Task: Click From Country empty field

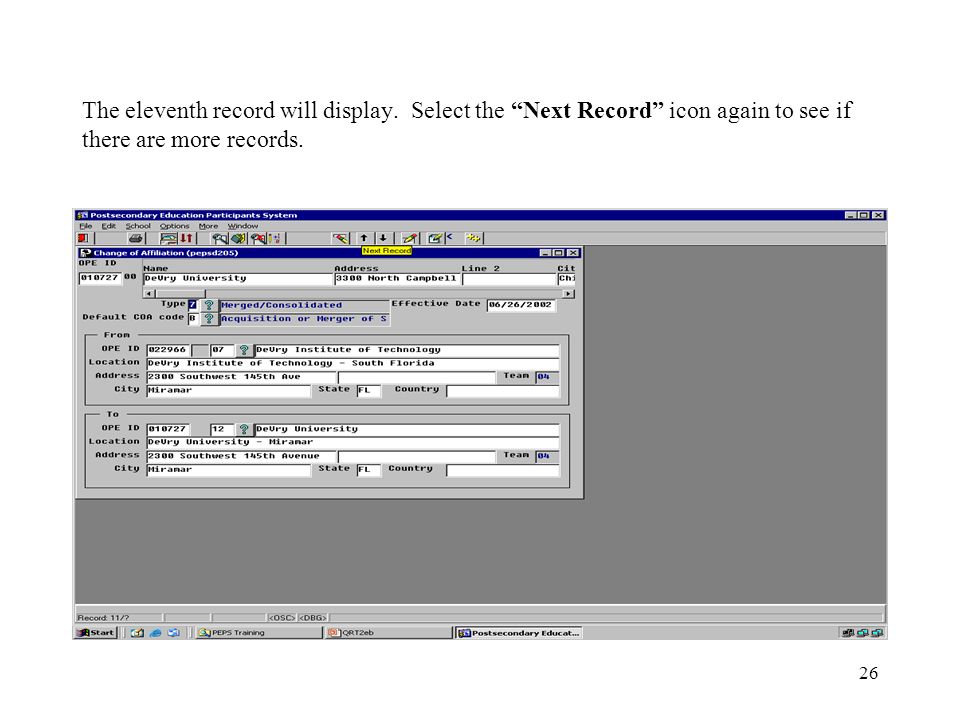Action: pyautogui.click(x=503, y=390)
